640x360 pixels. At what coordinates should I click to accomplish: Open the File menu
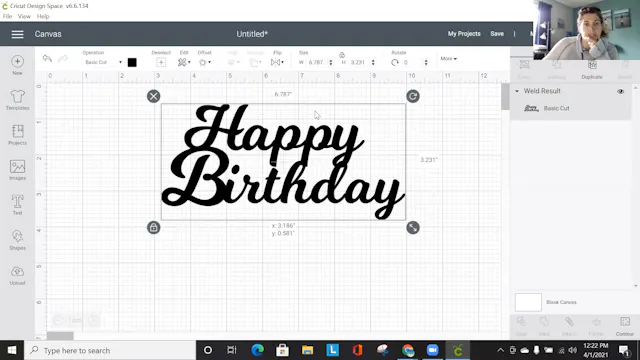click(x=7, y=16)
